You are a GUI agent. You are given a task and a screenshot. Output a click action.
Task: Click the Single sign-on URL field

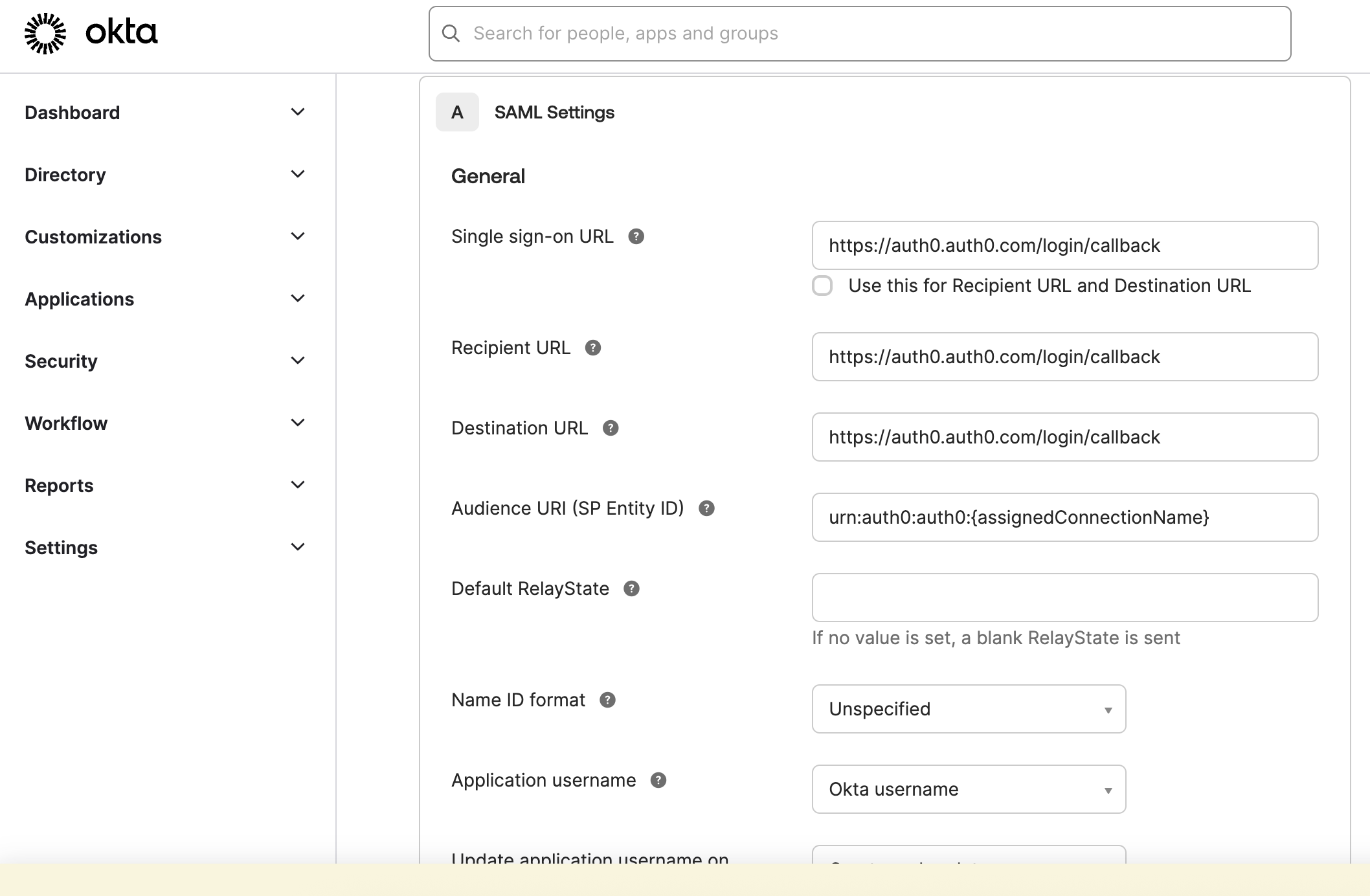click(1065, 245)
